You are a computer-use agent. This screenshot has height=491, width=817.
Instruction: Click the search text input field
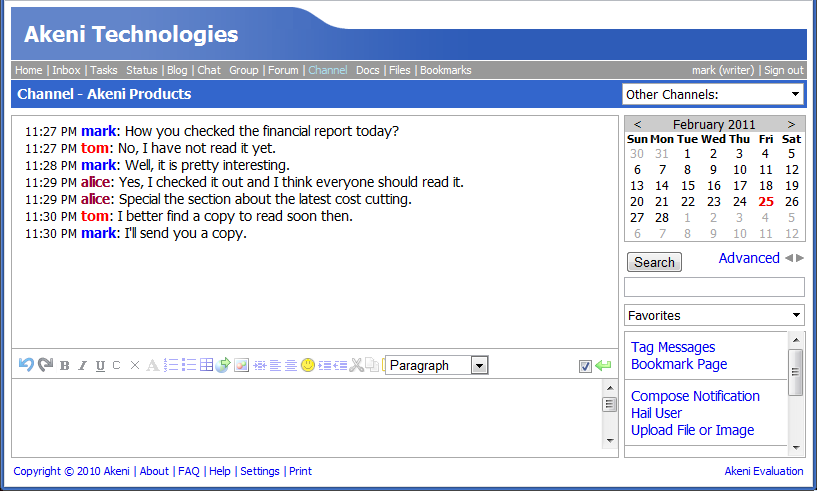pyautogui.click(x=713, y=287)
